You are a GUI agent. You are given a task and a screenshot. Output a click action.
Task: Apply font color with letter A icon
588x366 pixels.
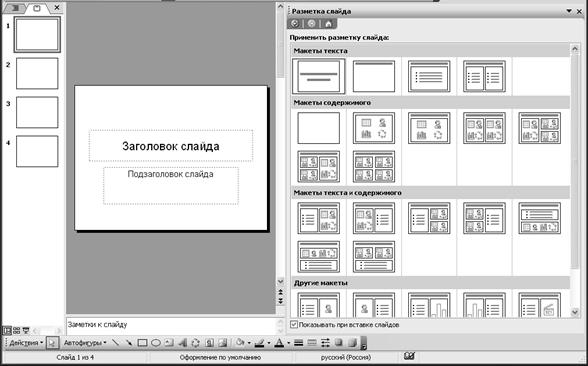click(279, 343)
